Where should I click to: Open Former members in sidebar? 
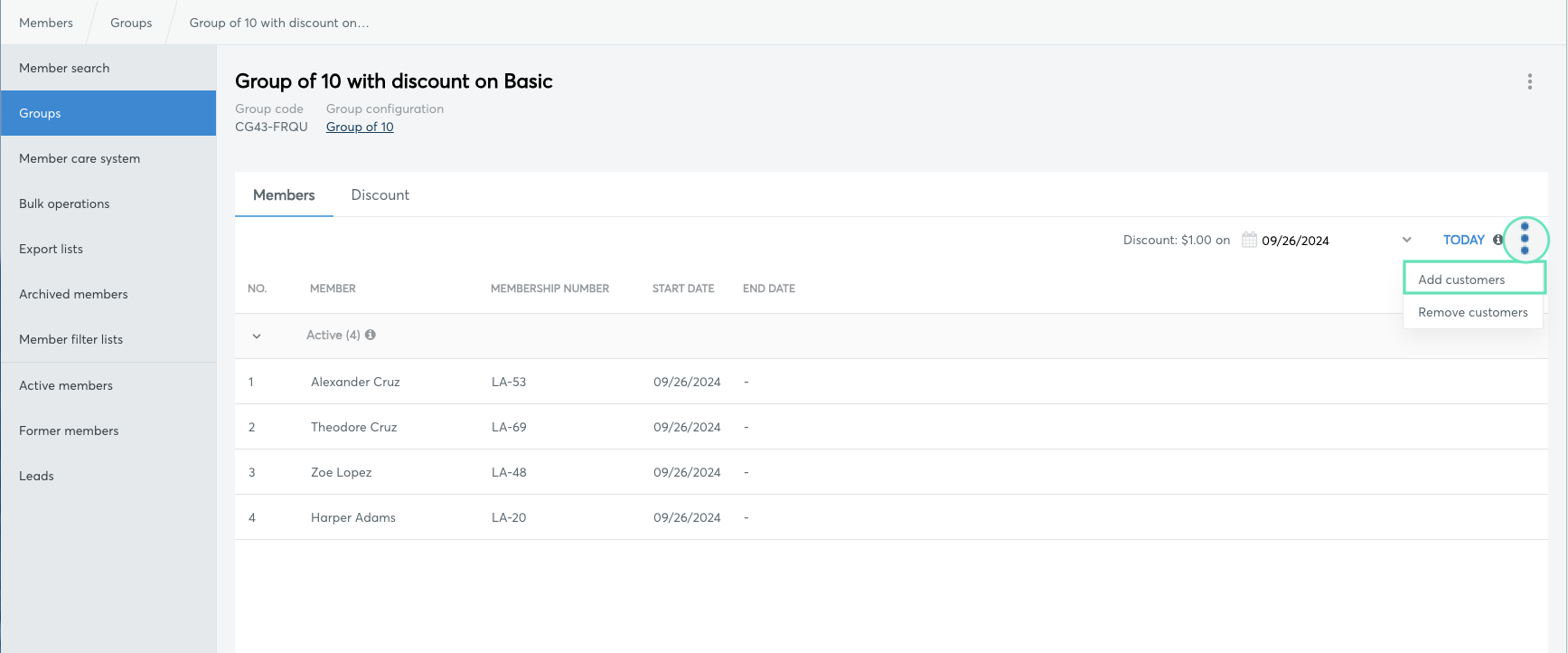tap(108, 431)
